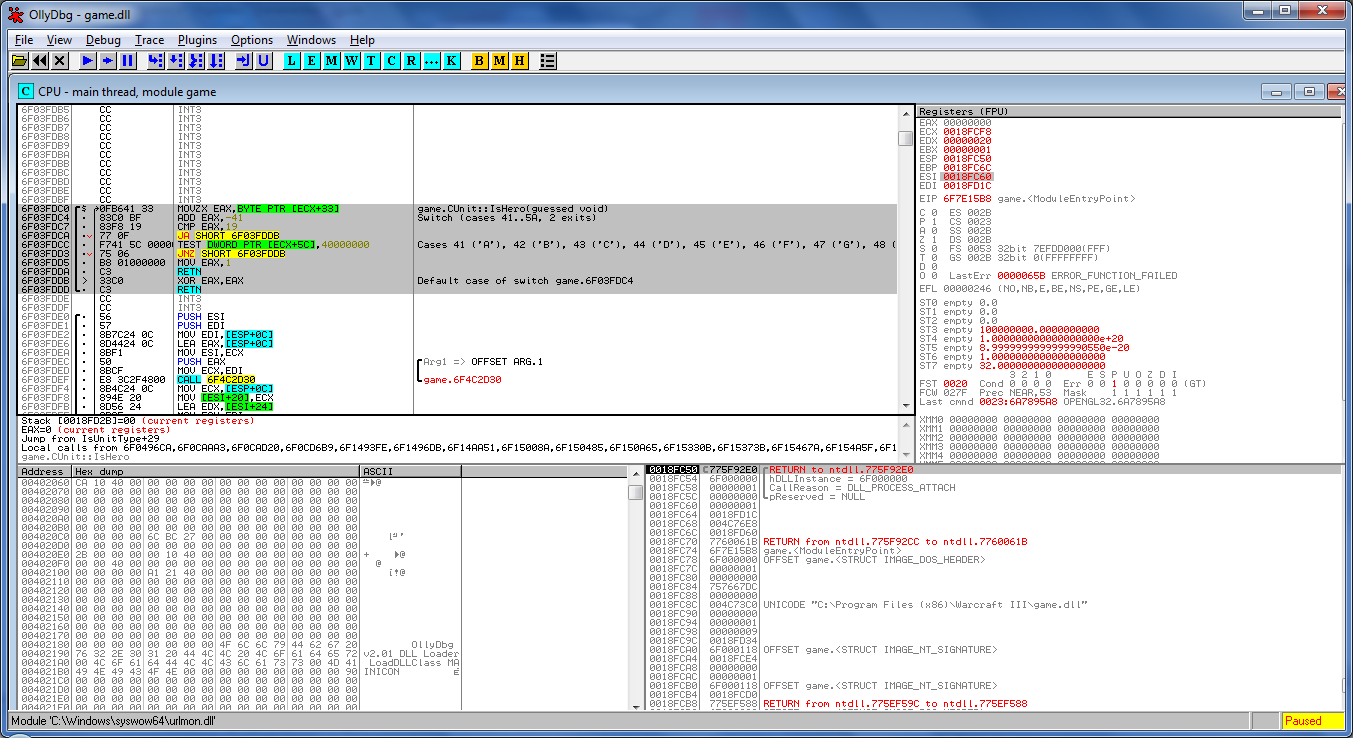
Task: Open the Debug menu
Action: point(103,40)
